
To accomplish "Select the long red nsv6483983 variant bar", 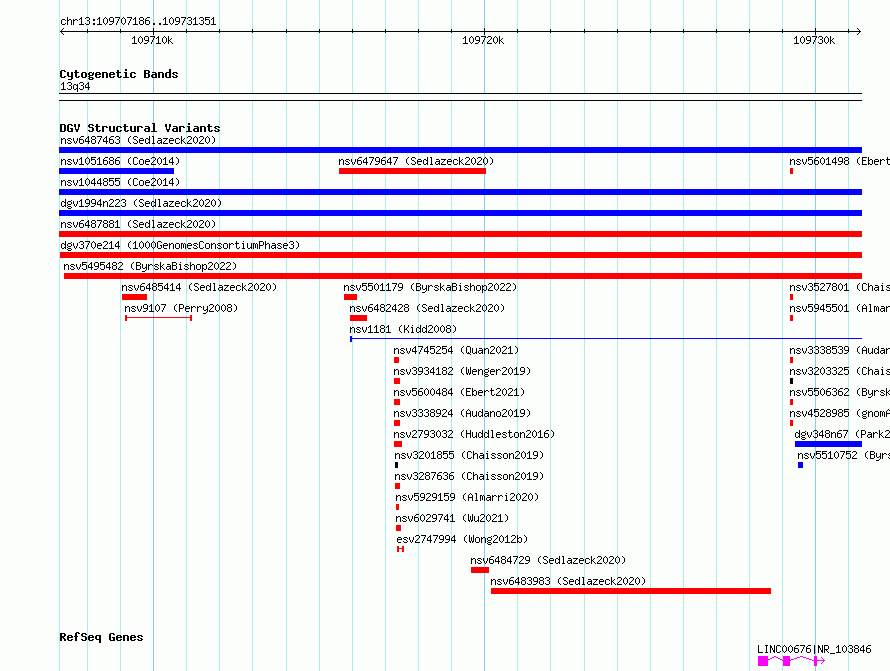I will click(631, 591).
